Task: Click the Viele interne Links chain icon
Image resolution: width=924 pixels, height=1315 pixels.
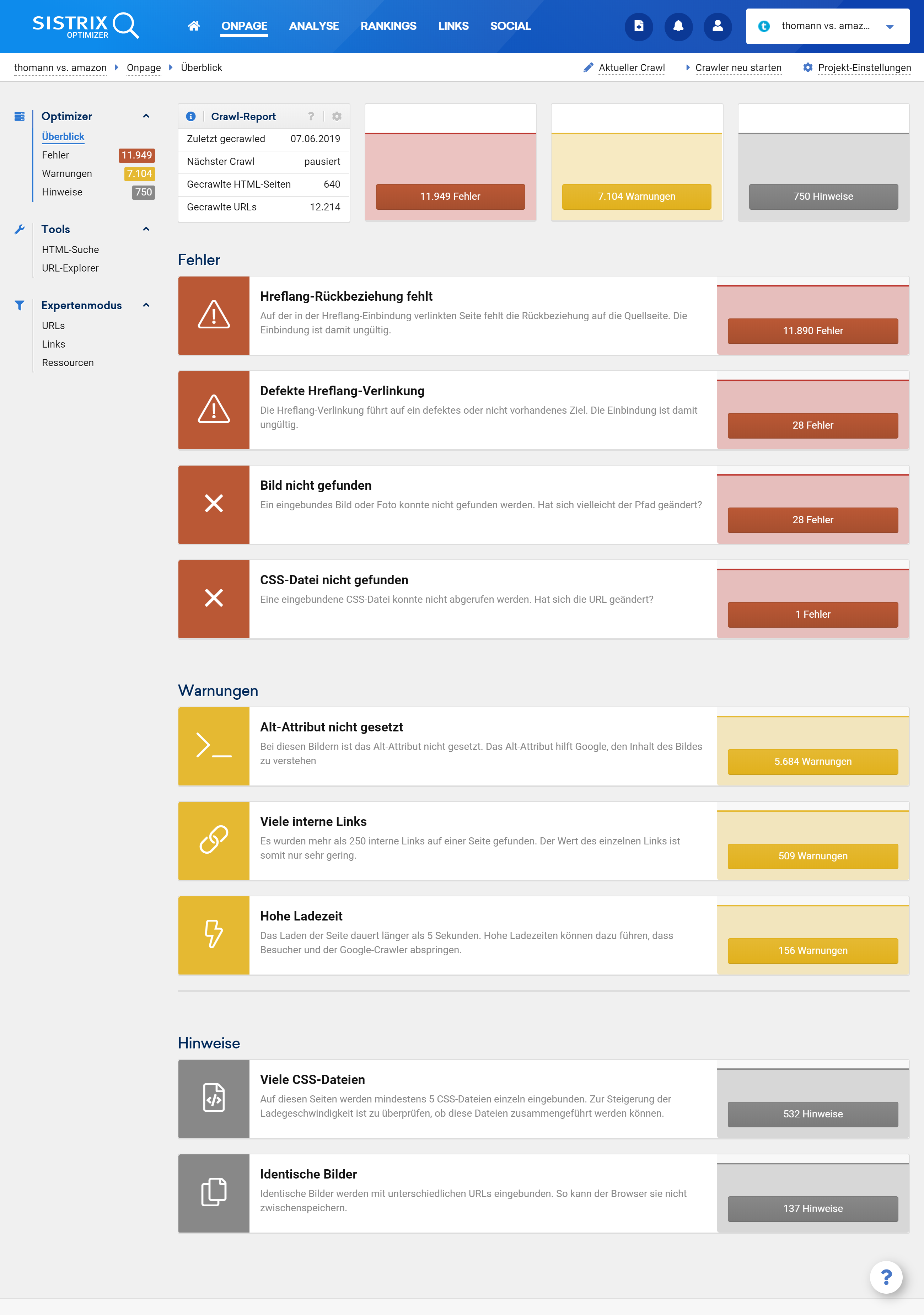Action: tap(214, 840)
